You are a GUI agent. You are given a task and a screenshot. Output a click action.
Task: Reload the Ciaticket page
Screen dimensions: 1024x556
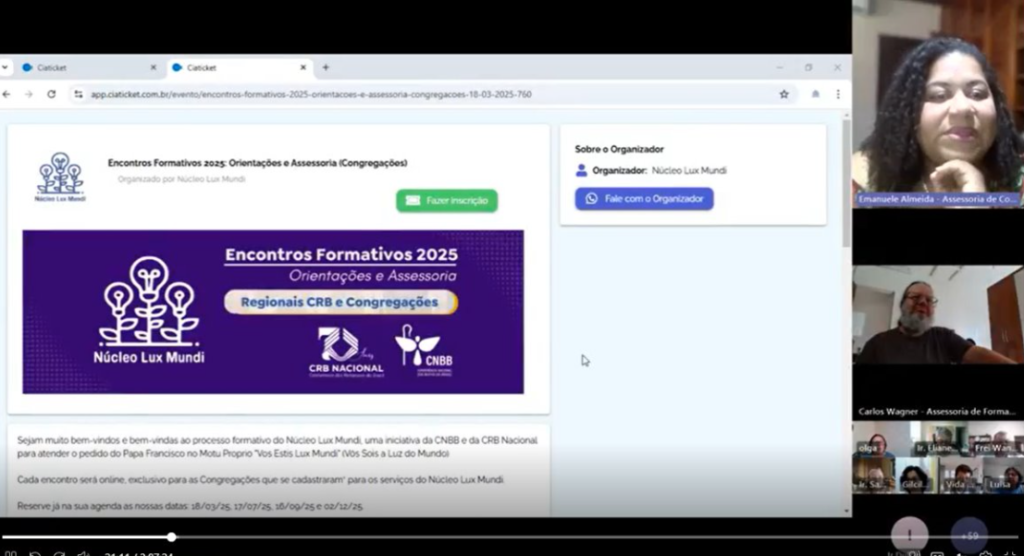click(52, 94)
